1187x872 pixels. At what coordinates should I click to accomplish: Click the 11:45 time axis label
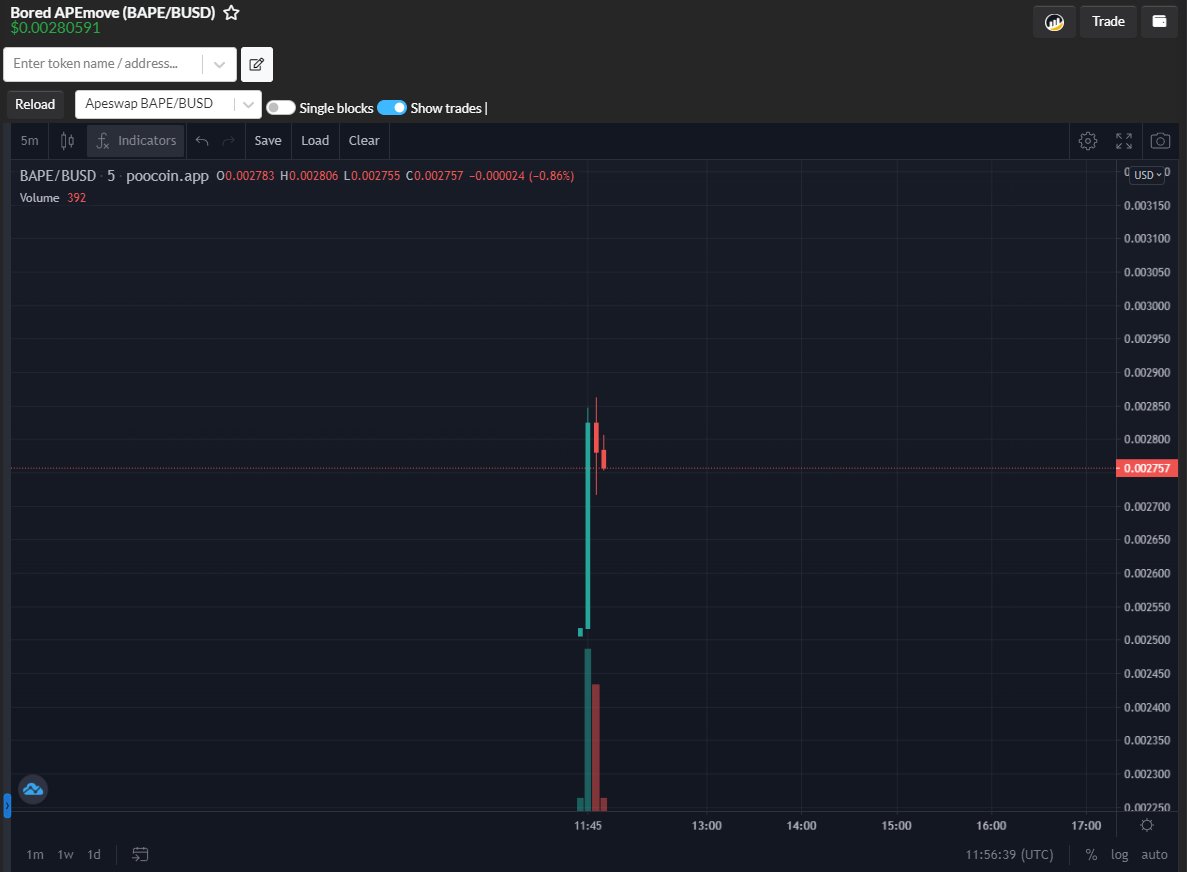[587, 826]
